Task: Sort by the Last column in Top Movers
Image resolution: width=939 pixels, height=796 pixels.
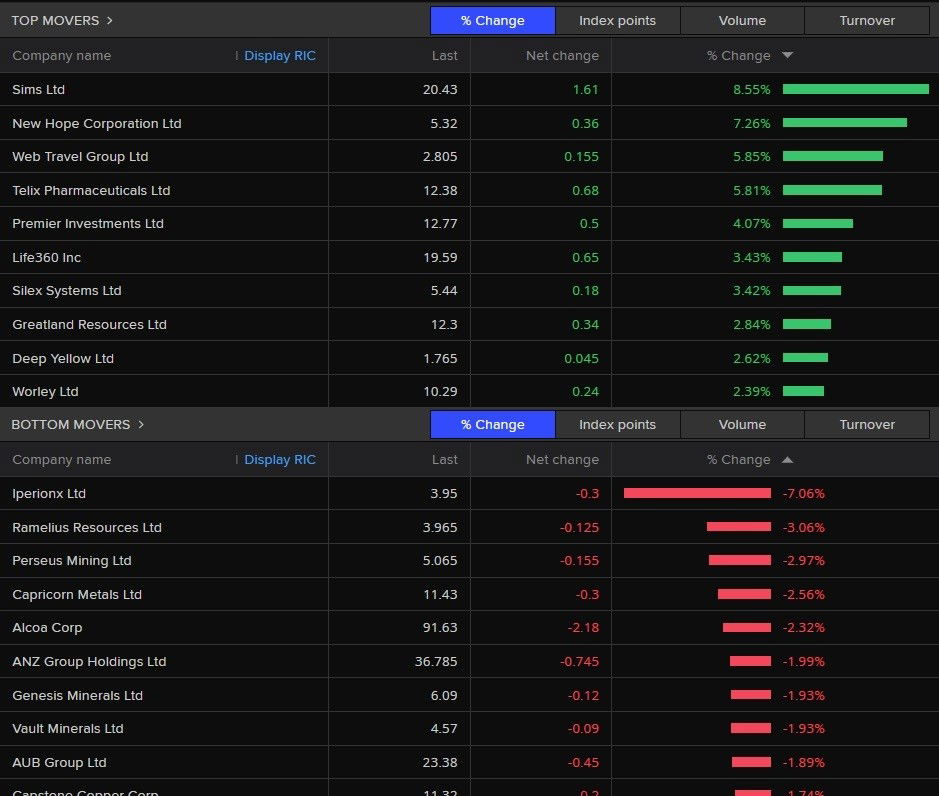Action: coord(444,56)
